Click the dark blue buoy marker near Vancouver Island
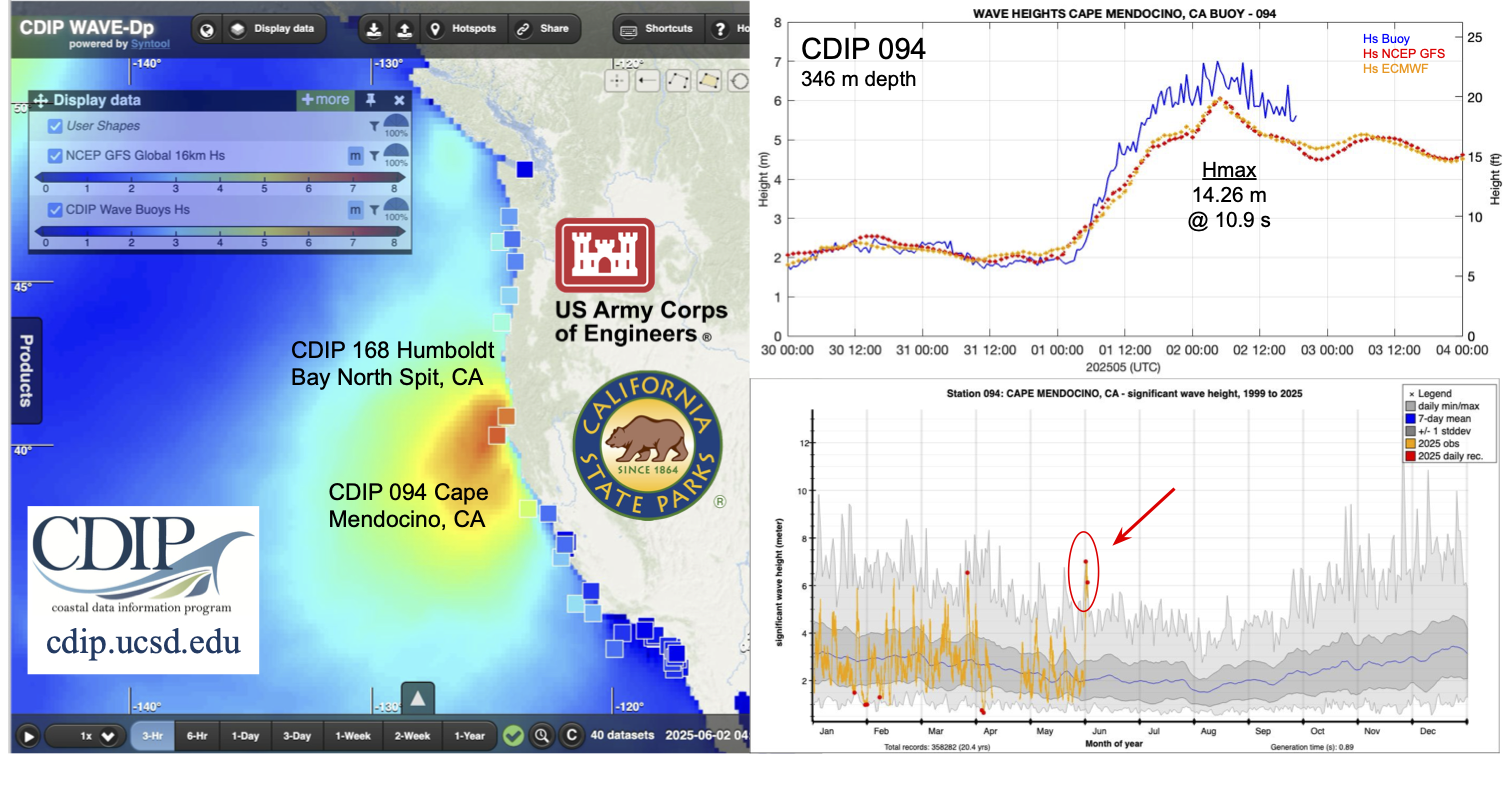Image resolution: width=1511 pixels, height=796 pixels. [x=525, y=169]
